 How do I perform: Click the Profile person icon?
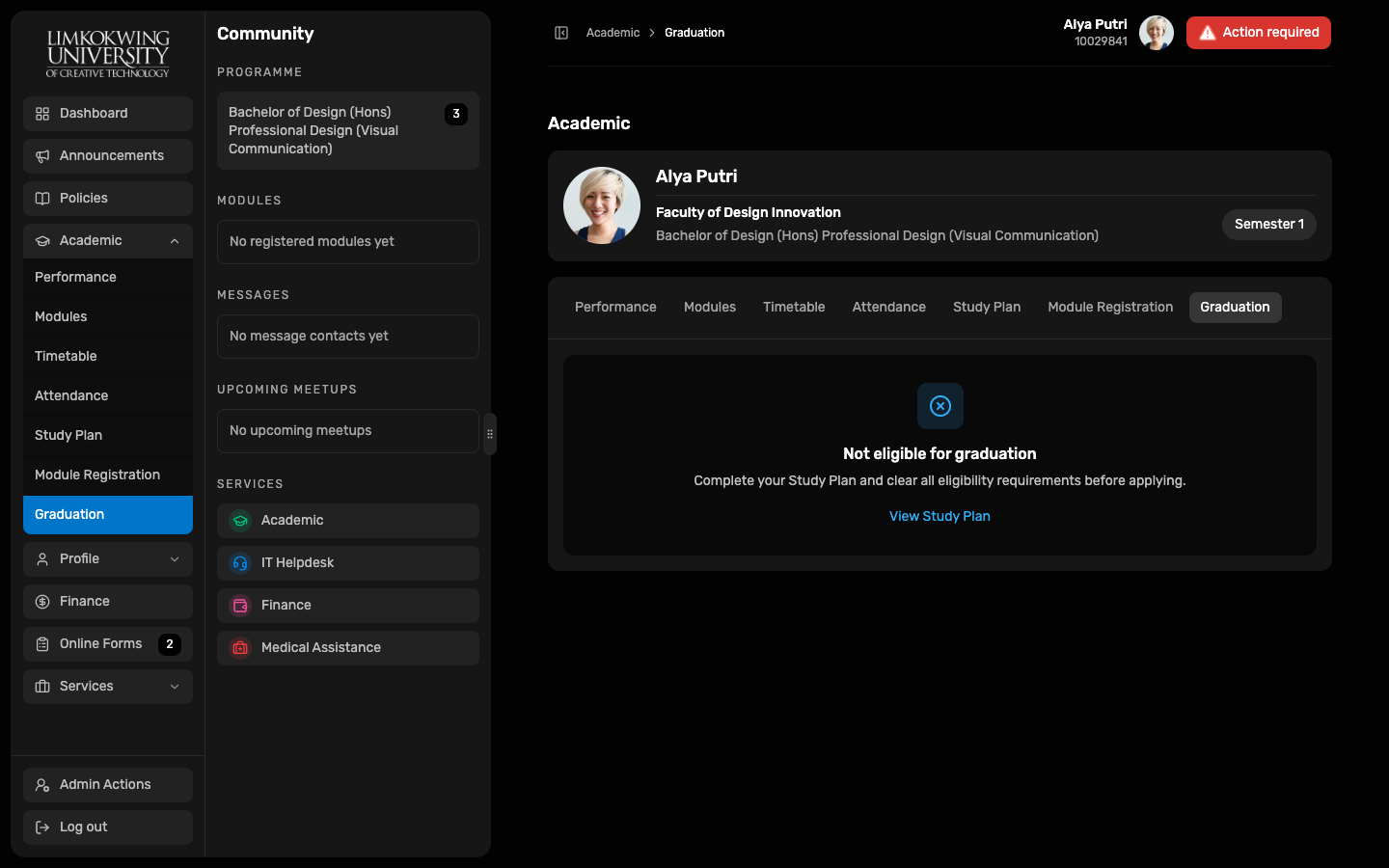pos(42,559)
